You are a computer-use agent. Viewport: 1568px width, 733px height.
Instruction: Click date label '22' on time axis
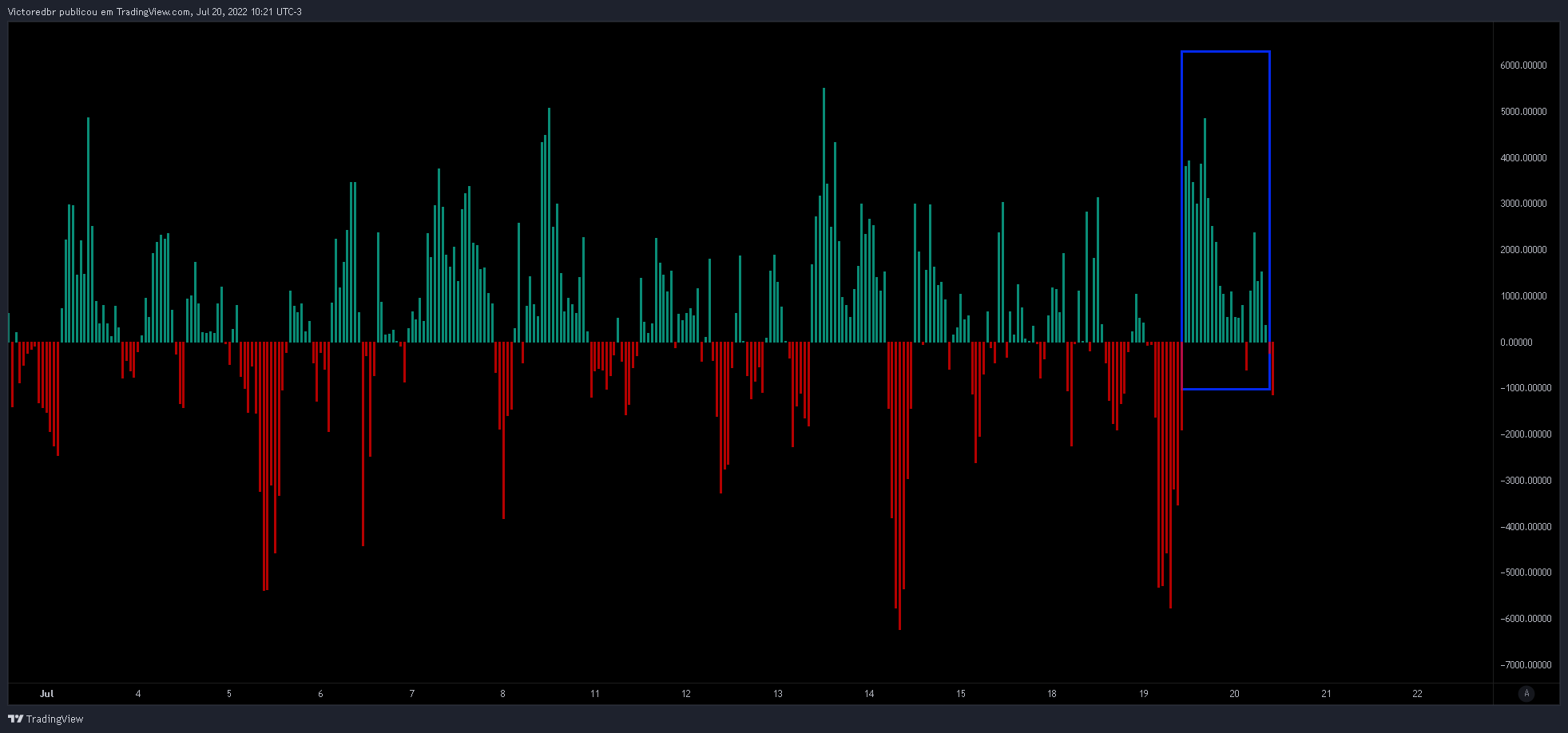(1417, 694)
